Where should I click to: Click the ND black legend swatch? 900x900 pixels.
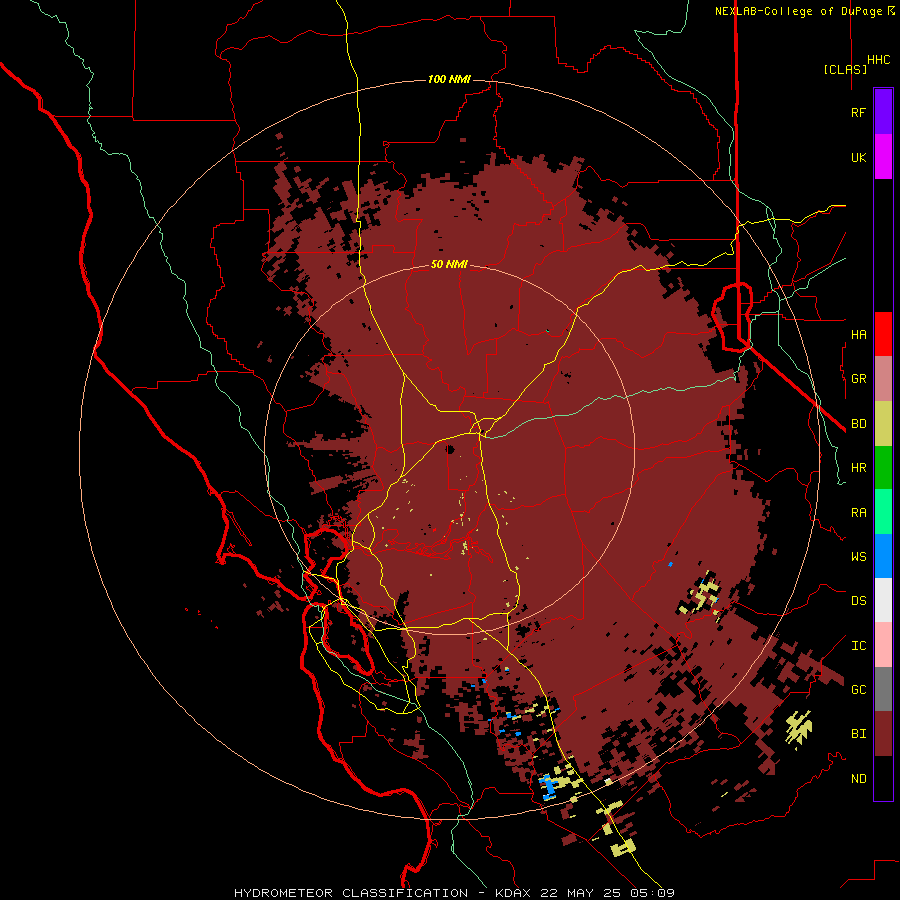pyautogui.click(x=883, y=778)
